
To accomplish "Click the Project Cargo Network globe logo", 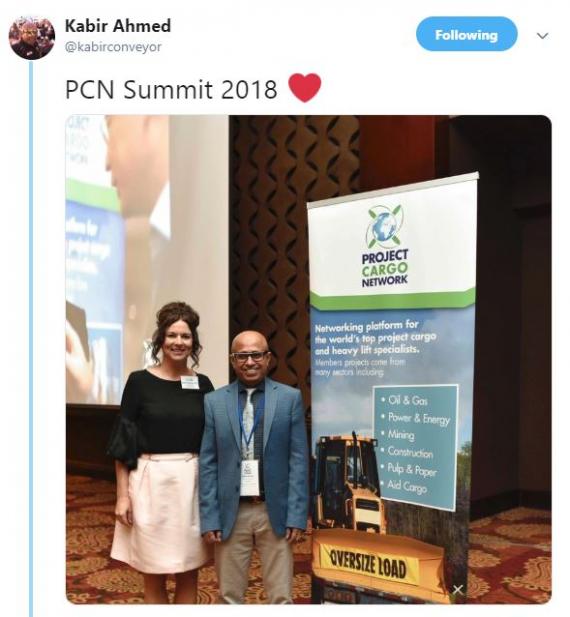I will [384, 227].
